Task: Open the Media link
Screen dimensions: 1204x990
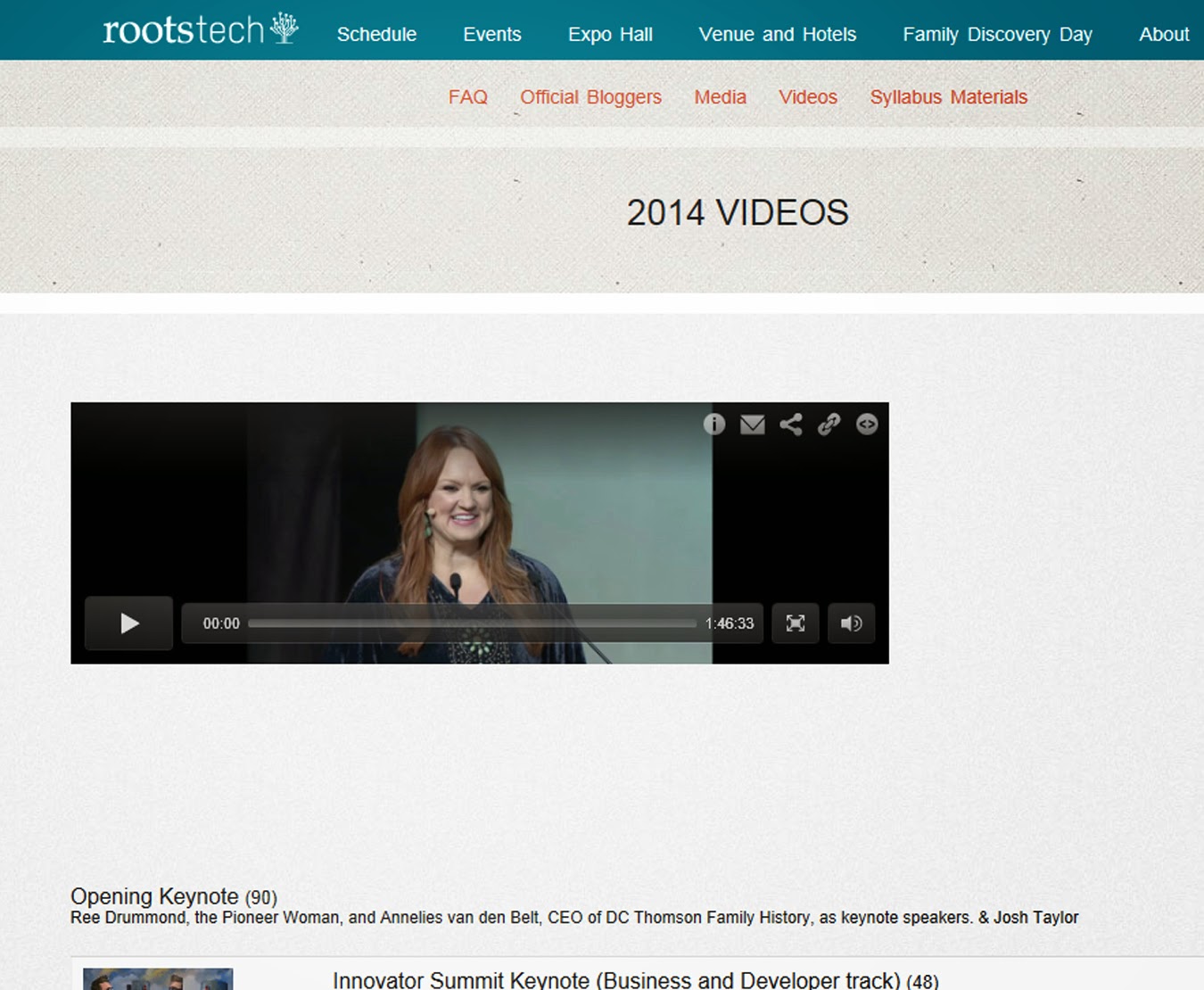Action: click(721, 97)
